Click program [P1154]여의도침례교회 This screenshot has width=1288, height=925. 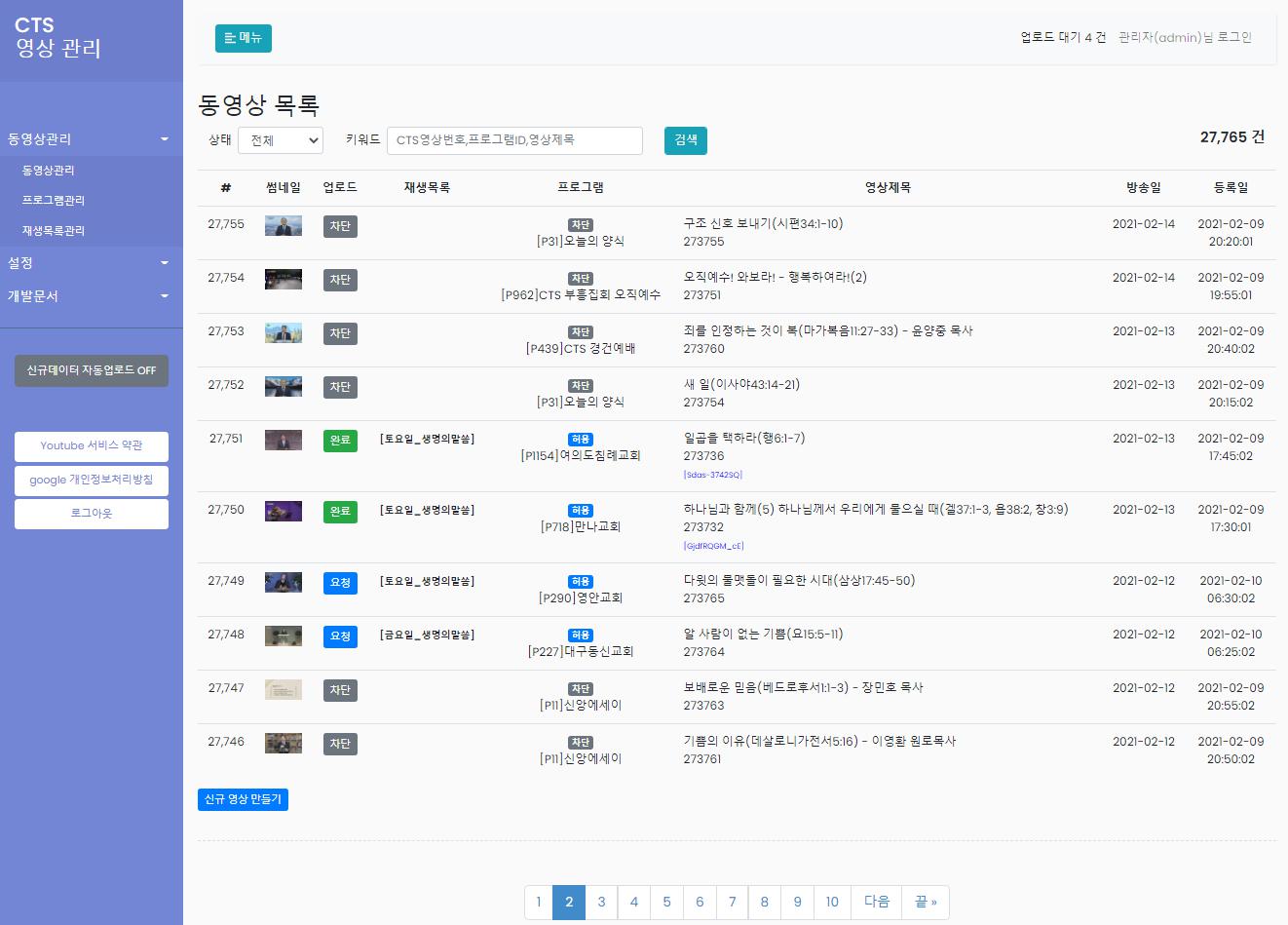click(x=581, y=455)
